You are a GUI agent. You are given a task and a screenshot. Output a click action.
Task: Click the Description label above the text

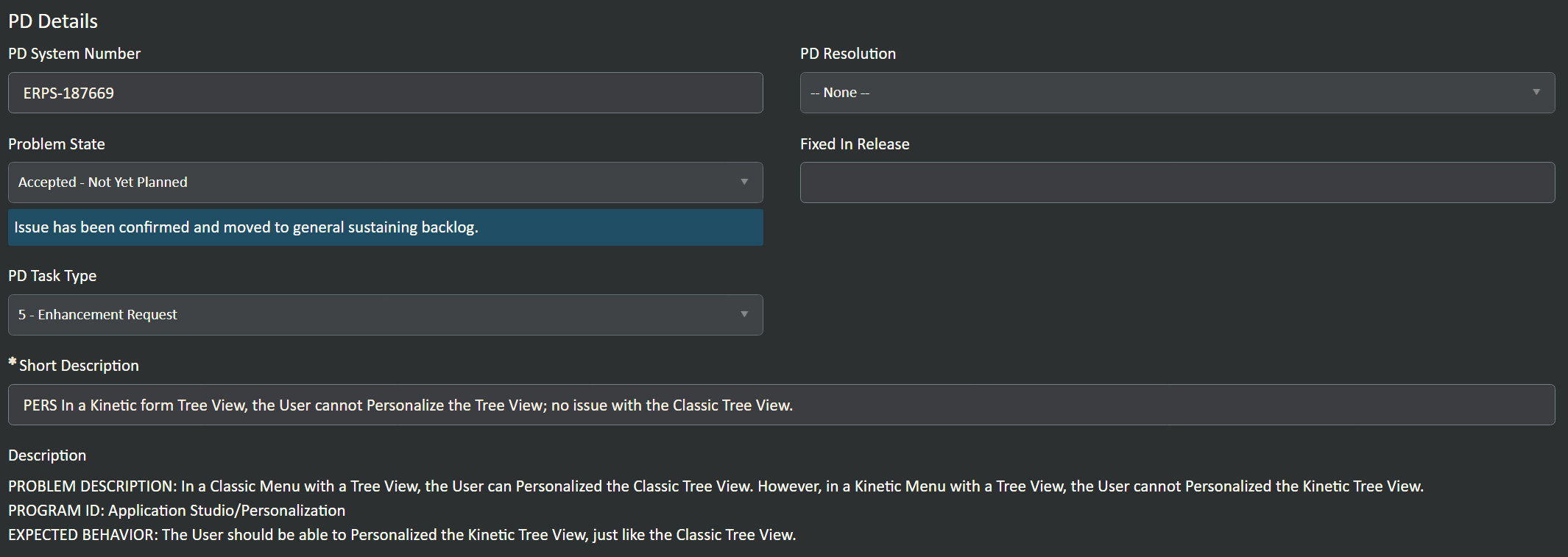pos(47,455)
